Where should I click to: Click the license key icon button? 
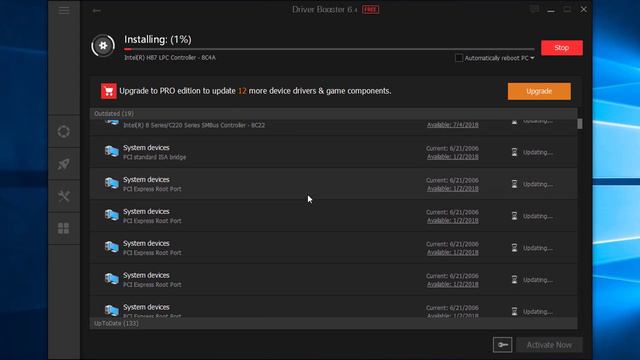pos(502,345)
